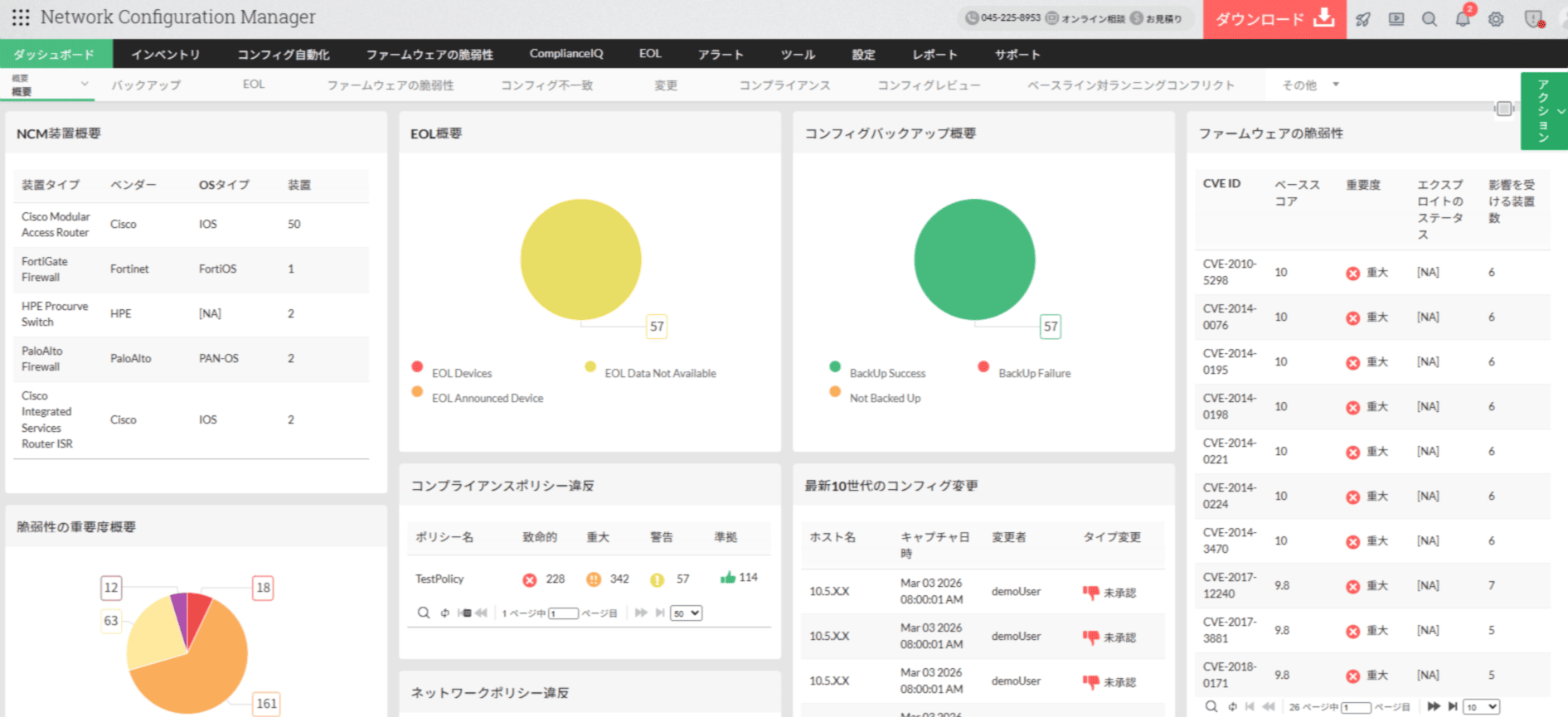The image size is (1568, 717).
Task: Open the video player icon in header
Action: pyautogui.click(x=1396, y=19)
